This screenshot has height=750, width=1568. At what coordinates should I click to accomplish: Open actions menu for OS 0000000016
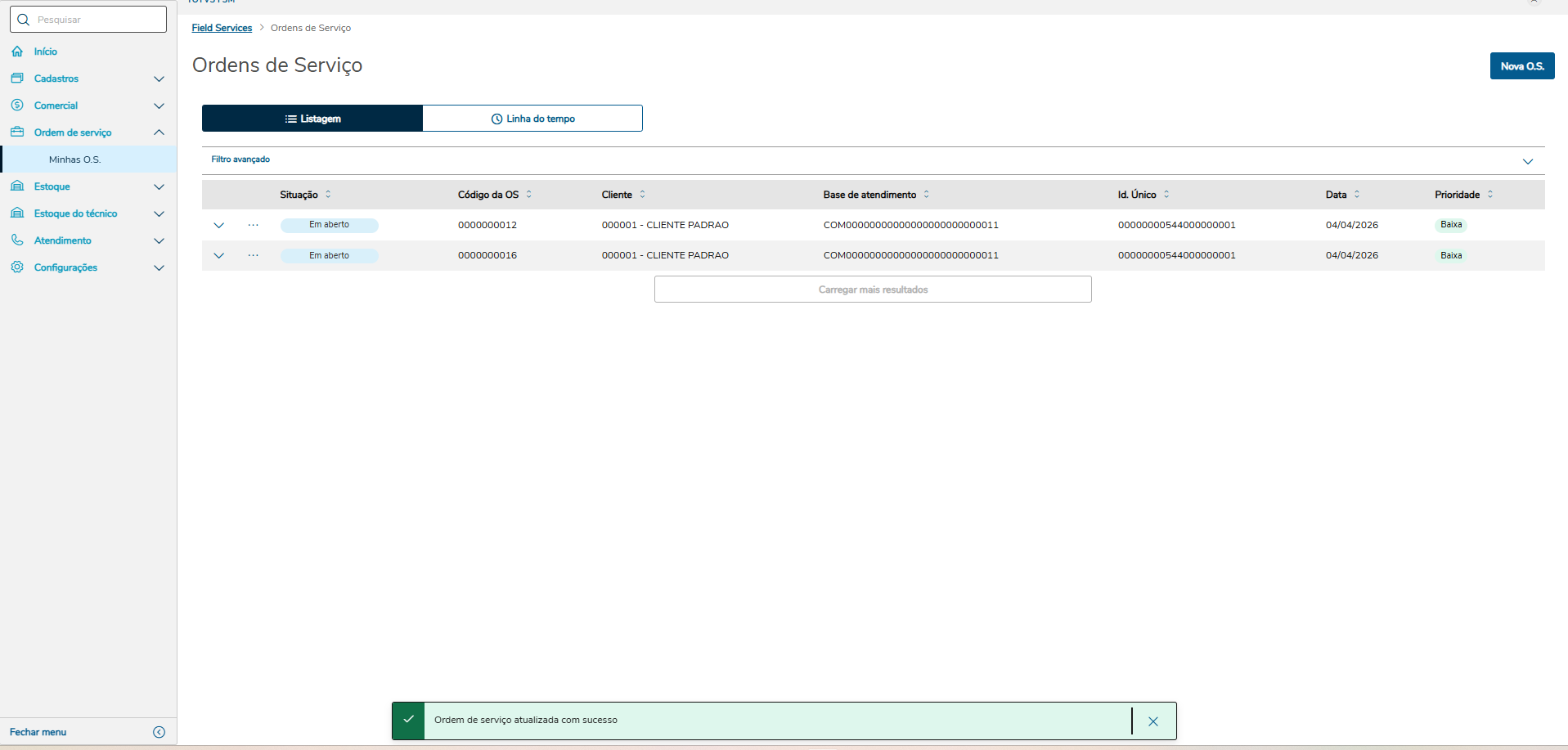254,255
